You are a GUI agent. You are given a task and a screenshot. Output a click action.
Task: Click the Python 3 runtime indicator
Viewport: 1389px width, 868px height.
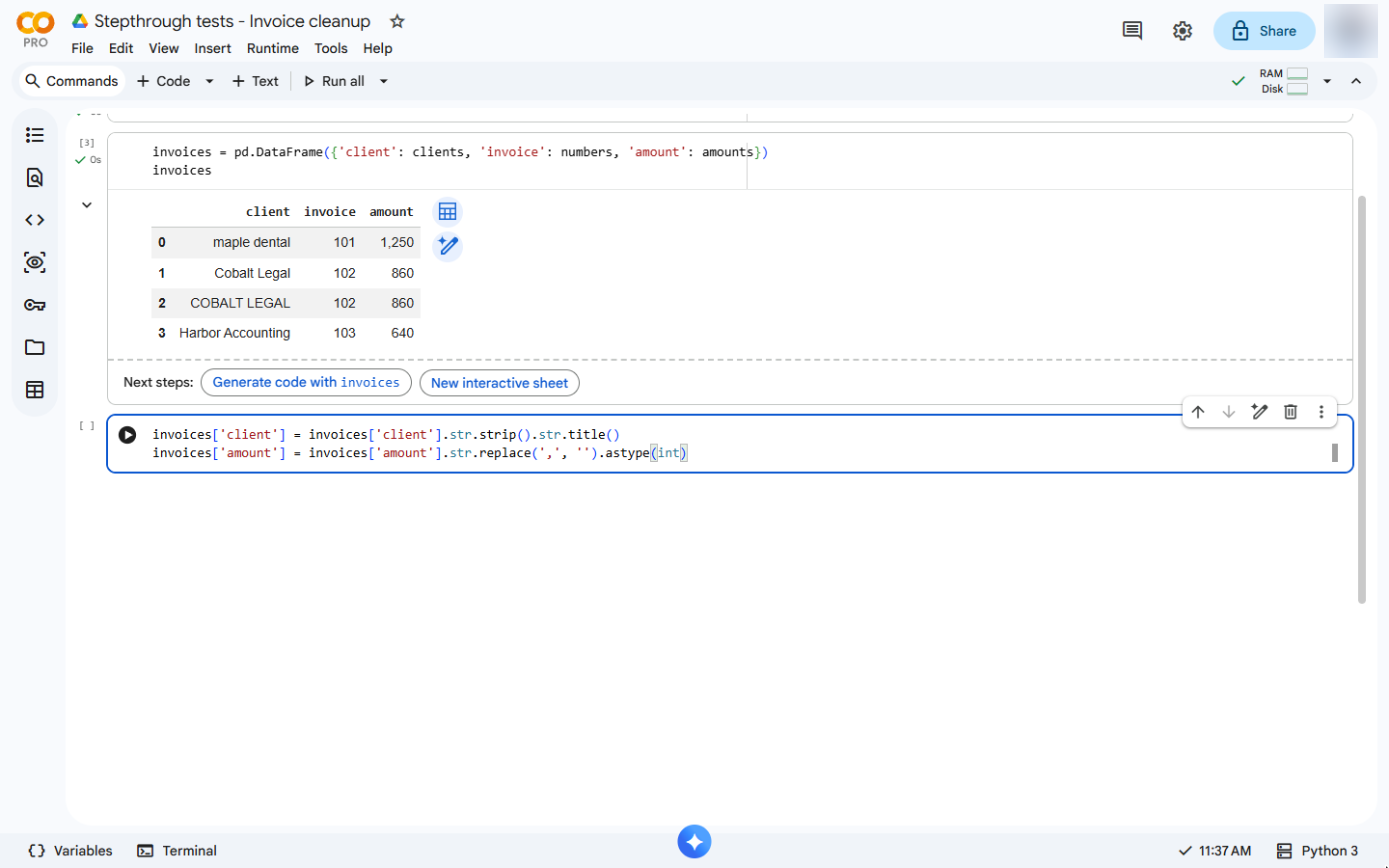[x=1317, y=851]
